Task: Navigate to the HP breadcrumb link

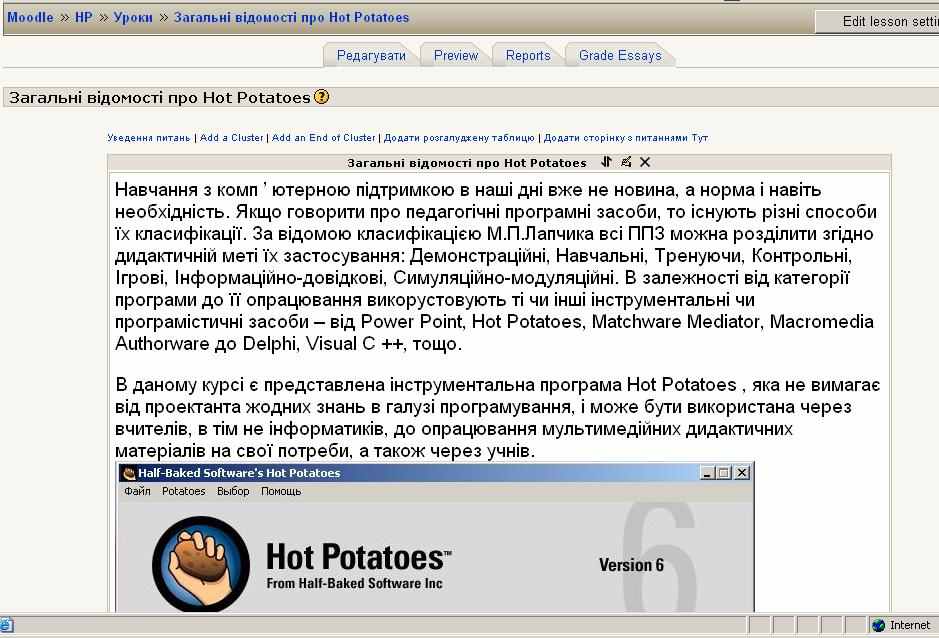Action: coord(83,18)
